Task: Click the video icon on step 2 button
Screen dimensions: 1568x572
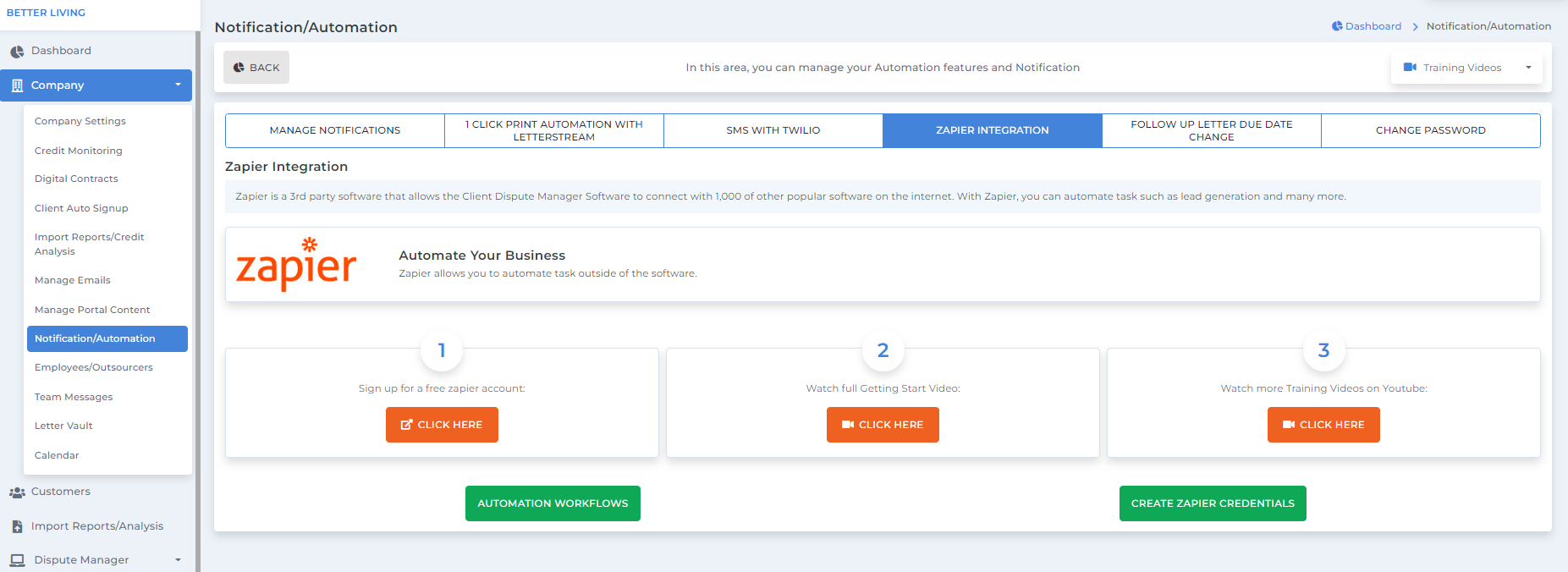Action: pyautogui.click(x=848, y=425)
